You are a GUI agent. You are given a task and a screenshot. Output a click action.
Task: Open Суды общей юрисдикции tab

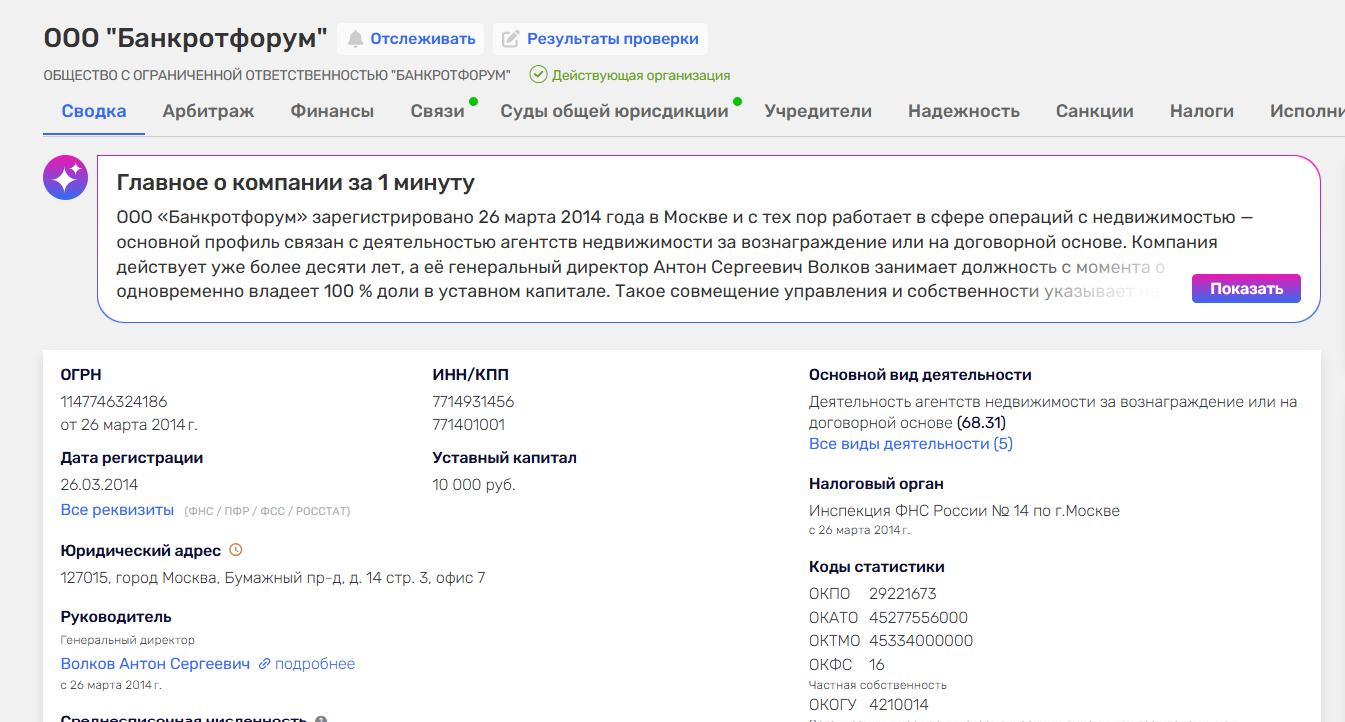(x=614, y=111)
